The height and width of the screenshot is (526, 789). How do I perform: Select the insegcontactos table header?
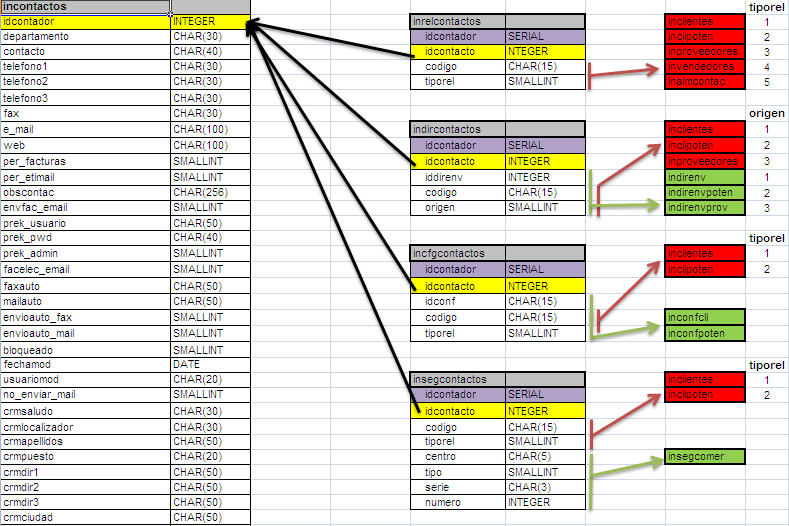pyautogui.click(x=457, y=380)
